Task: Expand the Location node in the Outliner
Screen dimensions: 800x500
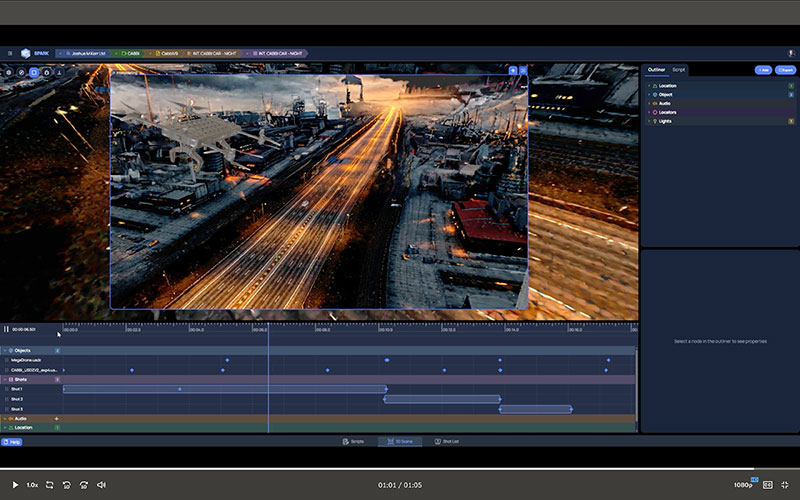Action: (x=649, y=86)
